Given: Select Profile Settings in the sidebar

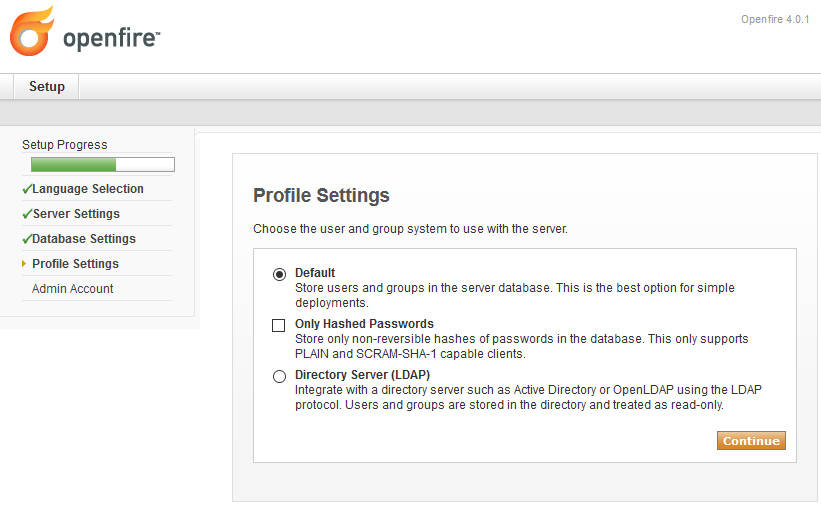Looking at the screenshot, I should [x=75, y=263].
